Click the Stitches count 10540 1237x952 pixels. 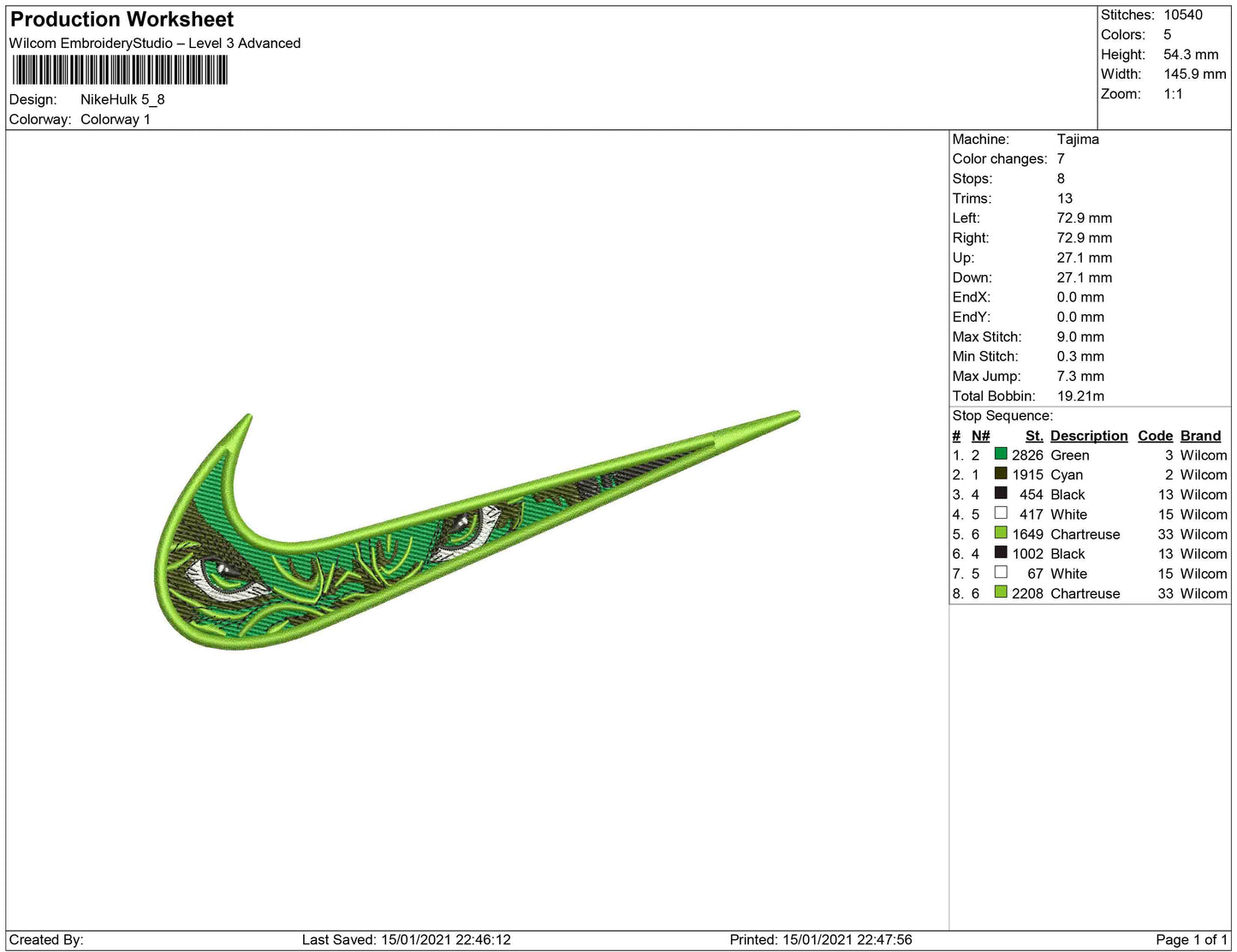pos(1182,15)
